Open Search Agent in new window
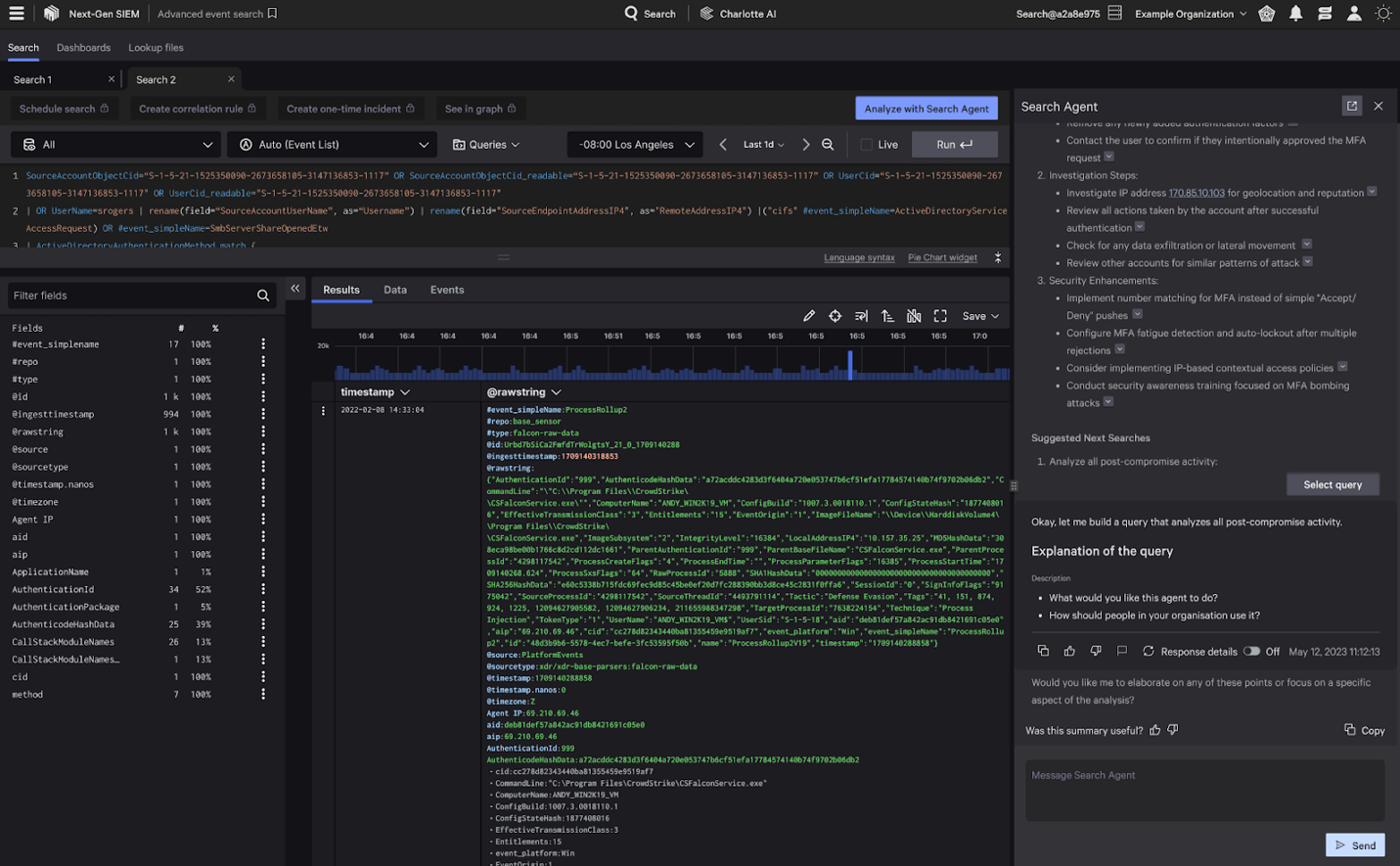 (1351, 106)
